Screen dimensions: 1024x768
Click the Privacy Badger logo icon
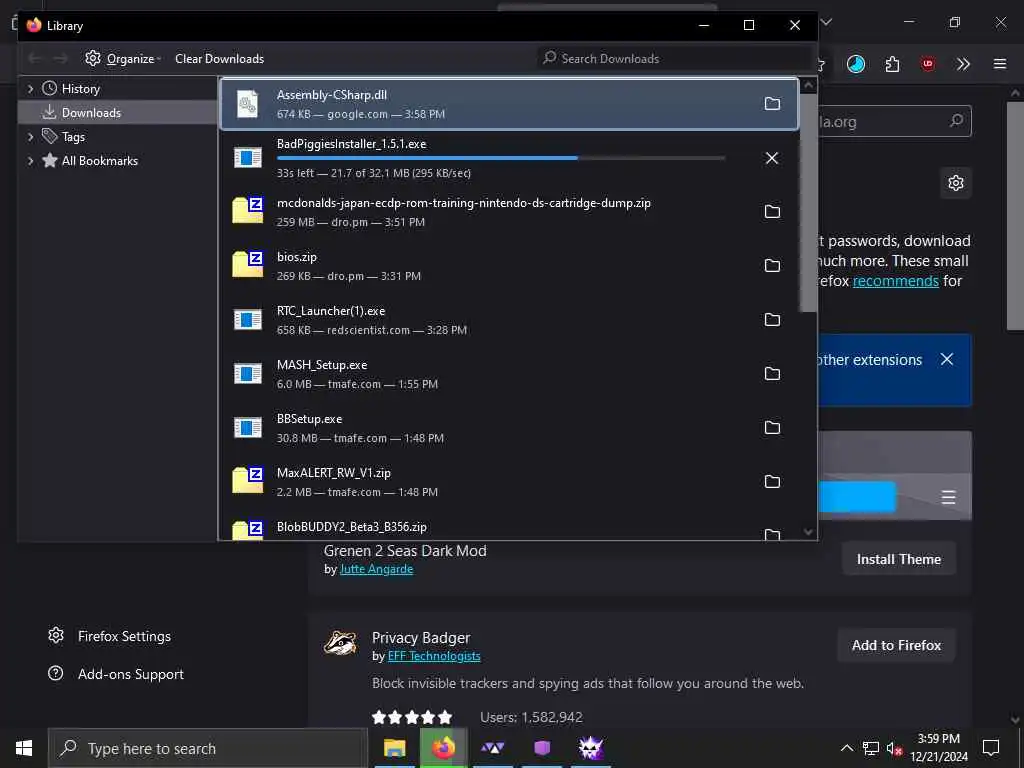point(340,643)
